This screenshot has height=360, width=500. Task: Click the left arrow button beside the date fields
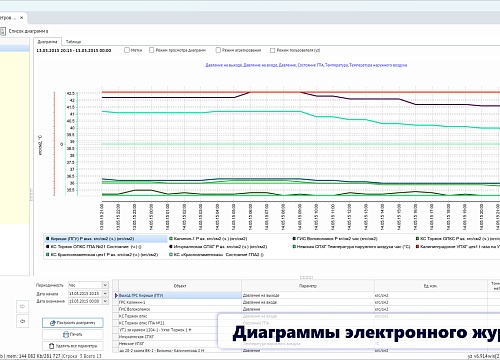coord(22,321)
